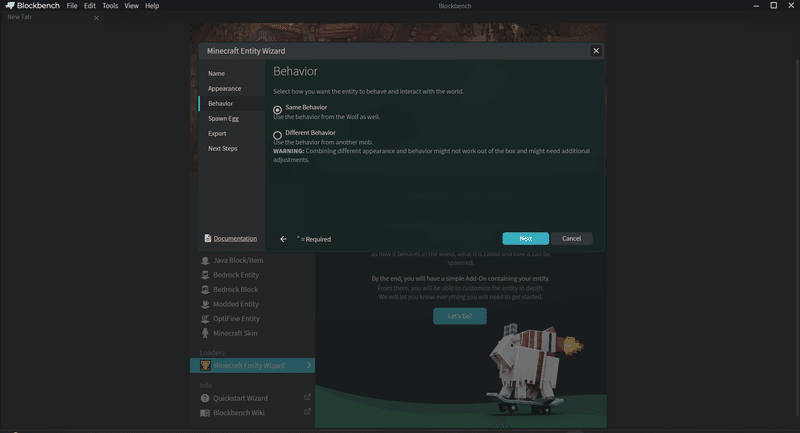Click external link icon beside Blockbench Wiki
This screenshot has height=433, width=800.
pyautogui.click(x=307, y=412)
